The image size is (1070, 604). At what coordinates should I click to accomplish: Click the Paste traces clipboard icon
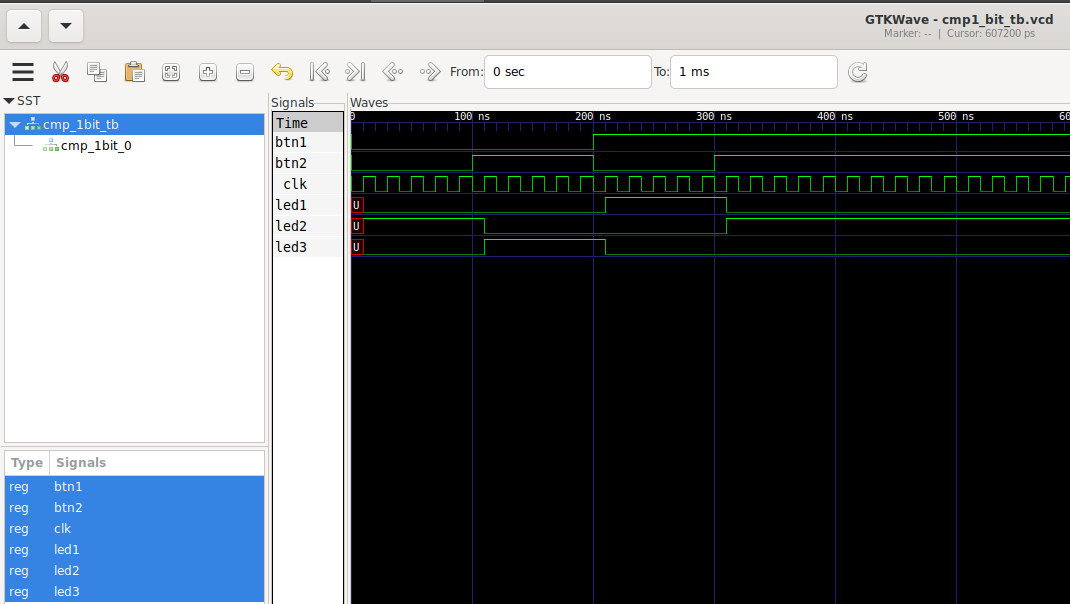click(134, 72)
